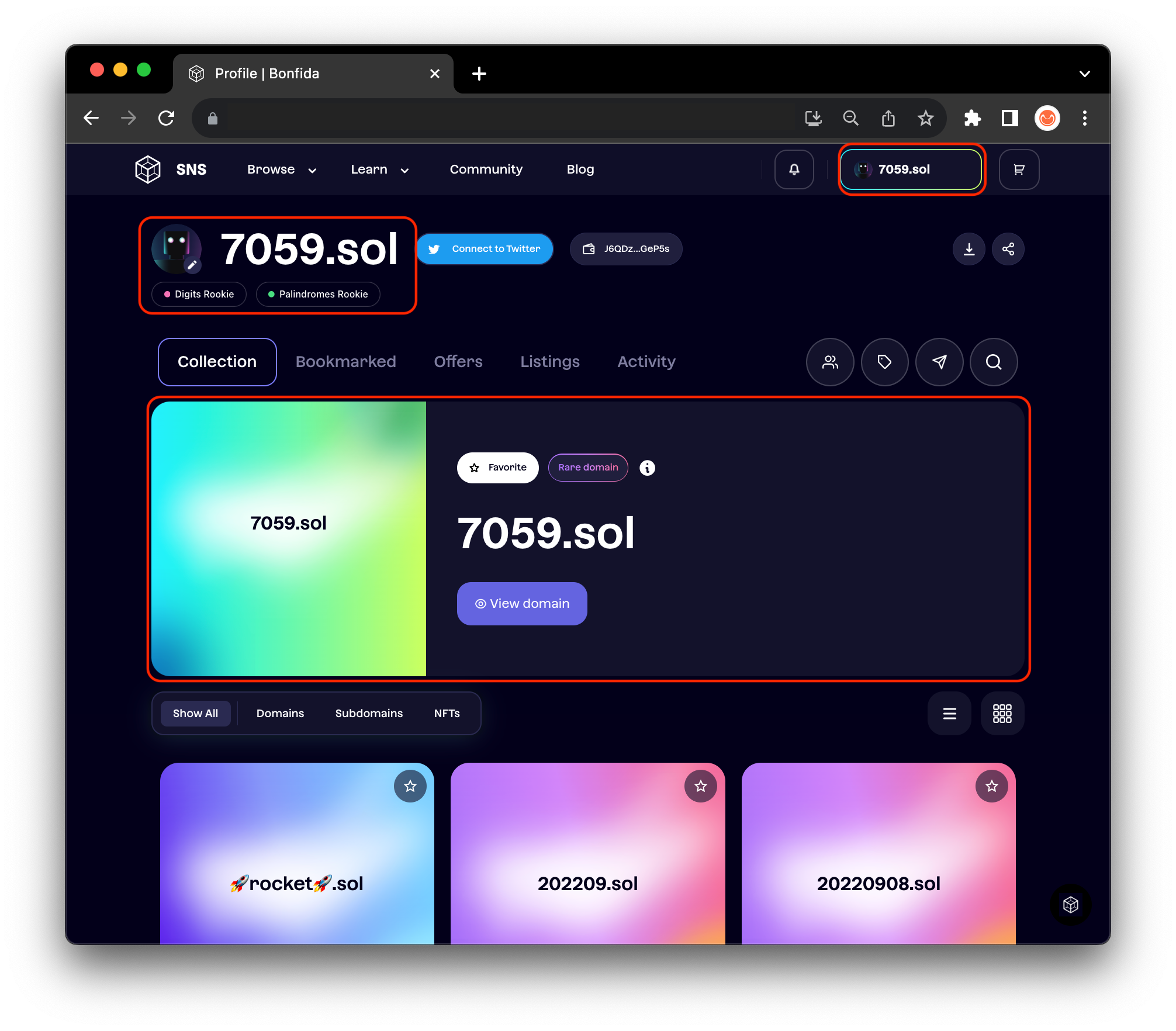
Task: Click the paper plane transfer icon
Action: (939, 362)
